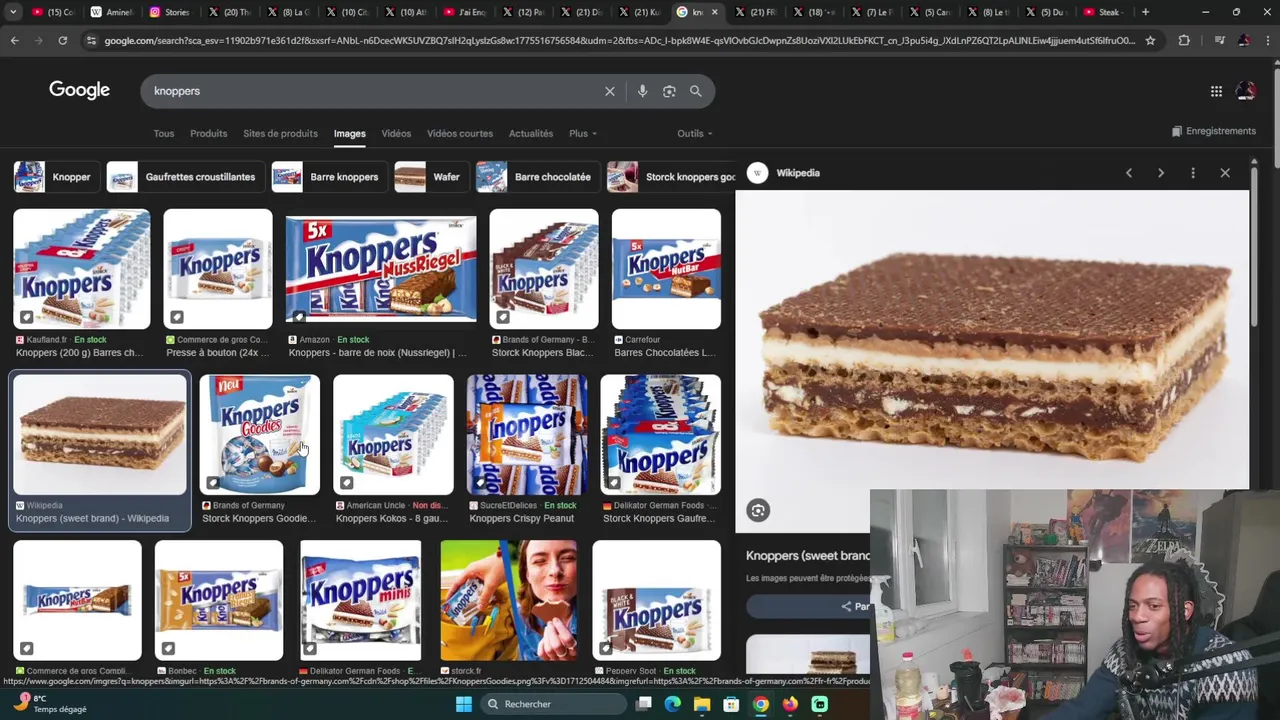
Task: Open a new browser tab
Action: (x=1145, y=12)
